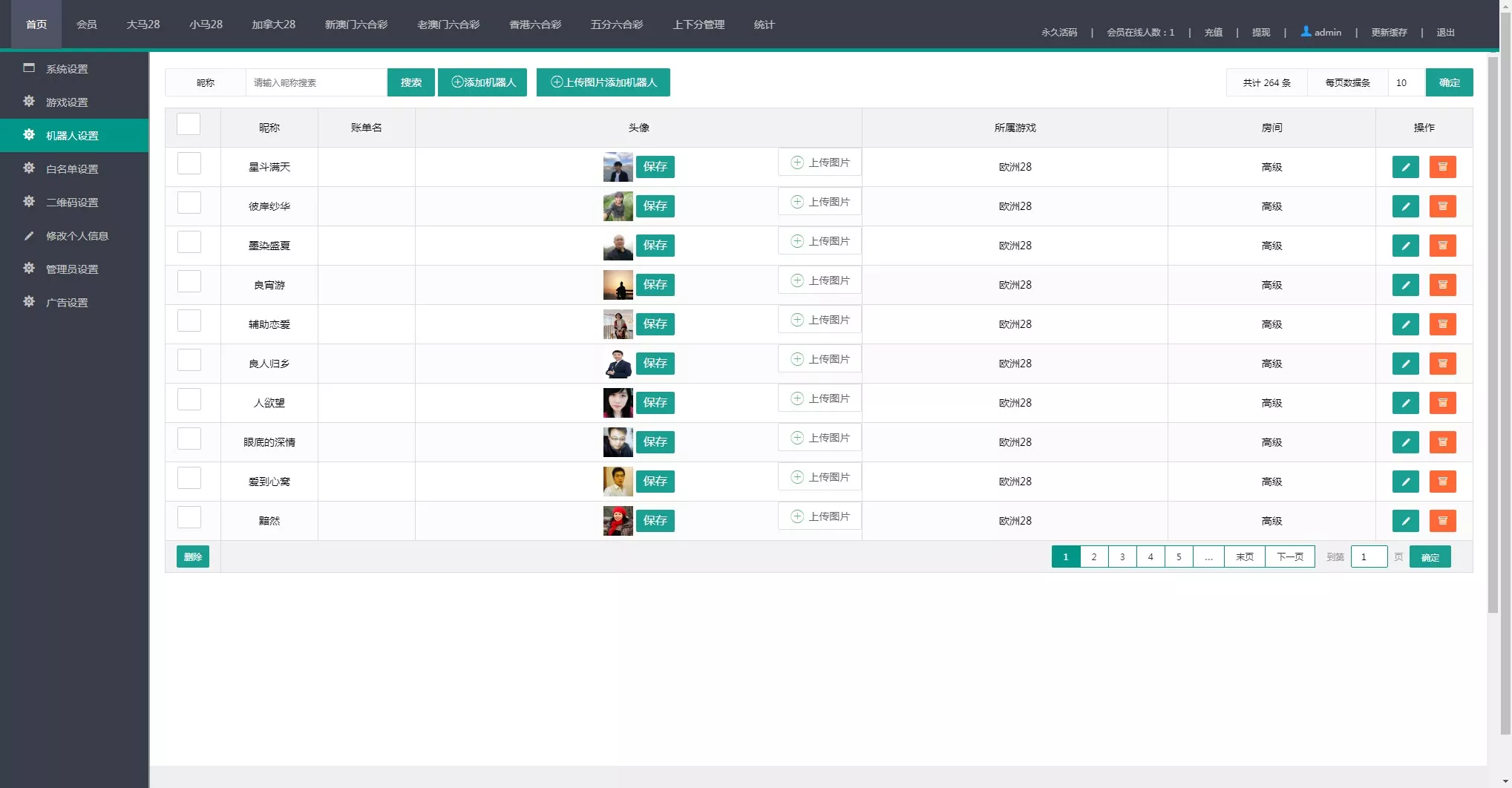Click delete trash icon for 人欲望
The image size is (1512, 788).
(1442, 403)
